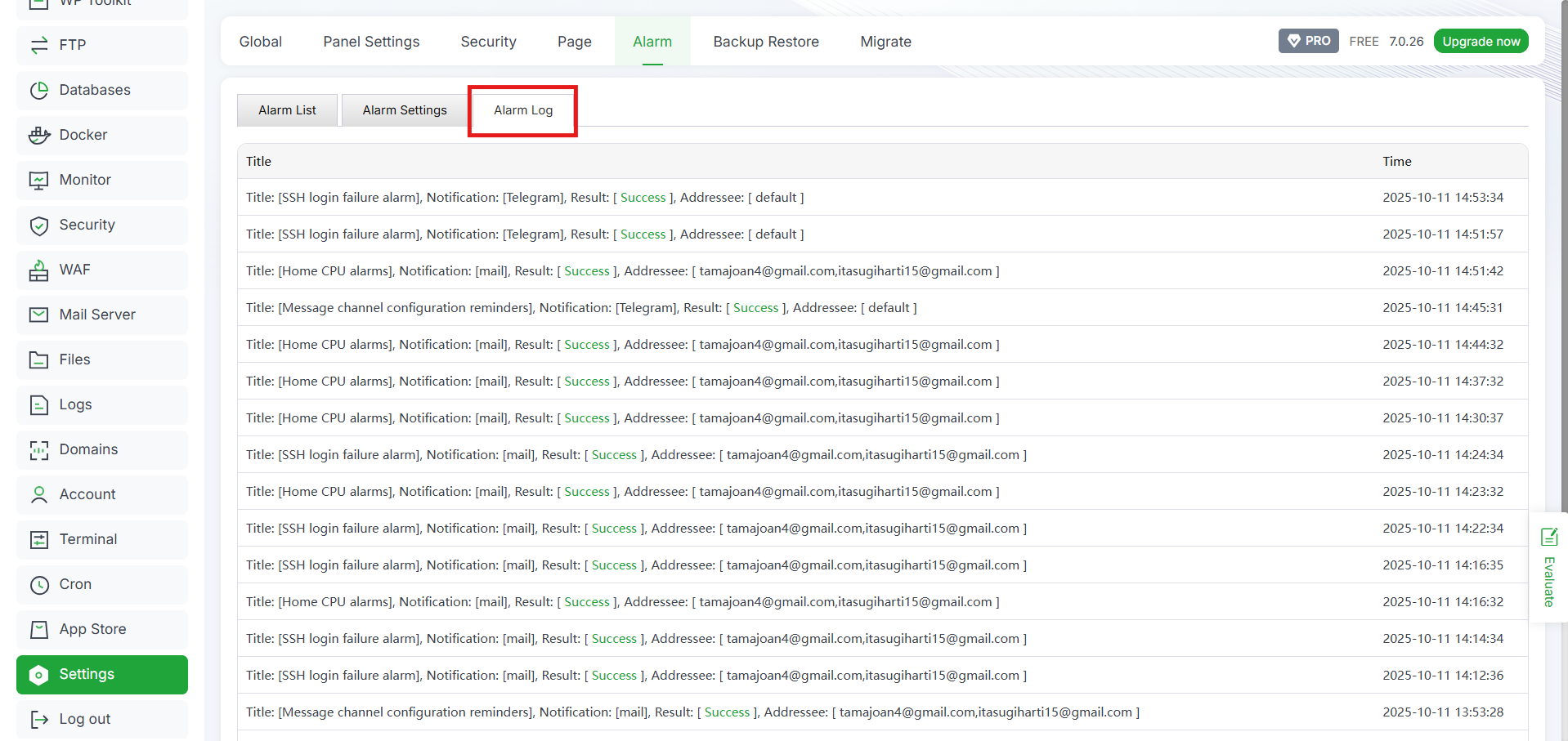The image size is (1568, 741).
Task: Click the Files folder icon
Action: [38, 359]
